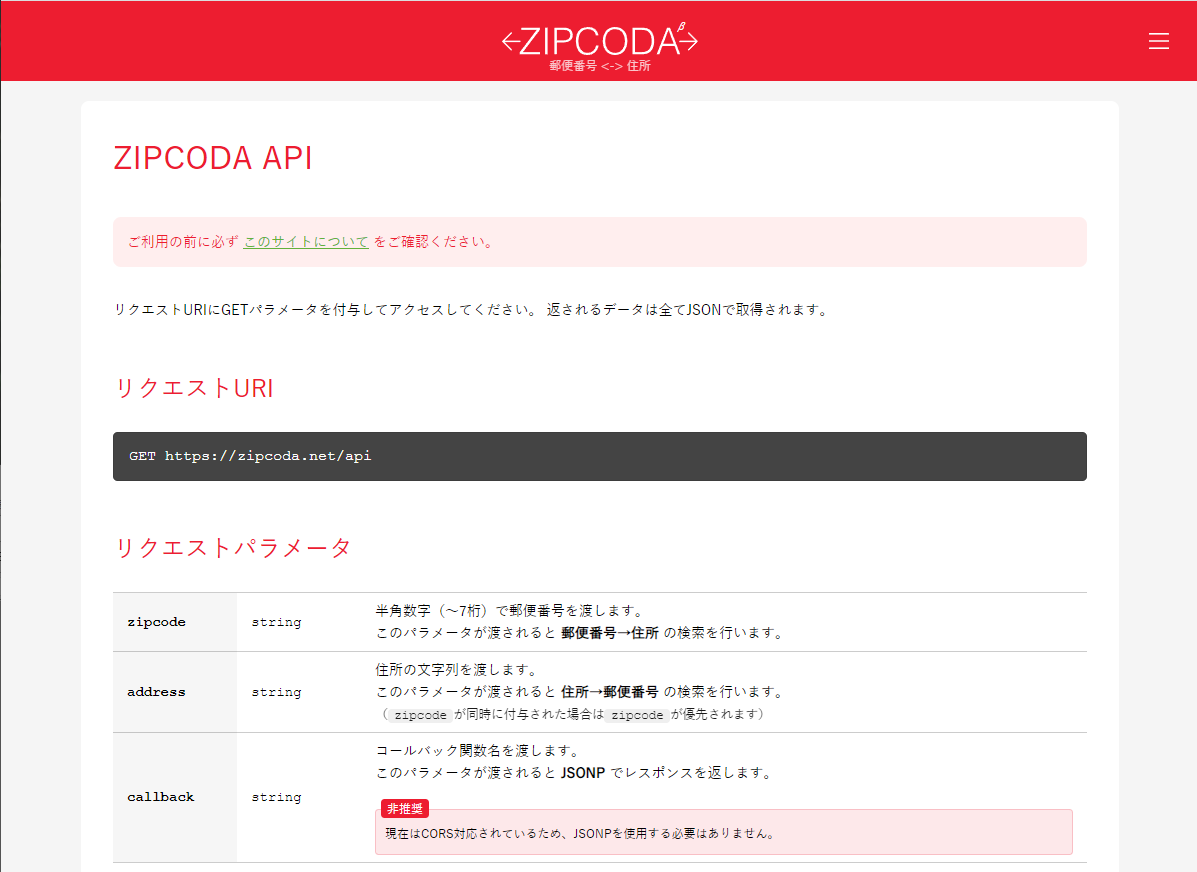Image resolution: width=1197 pixels, height=872 pixels.
Task: Click the address parameter name cell
Action: 156,692
